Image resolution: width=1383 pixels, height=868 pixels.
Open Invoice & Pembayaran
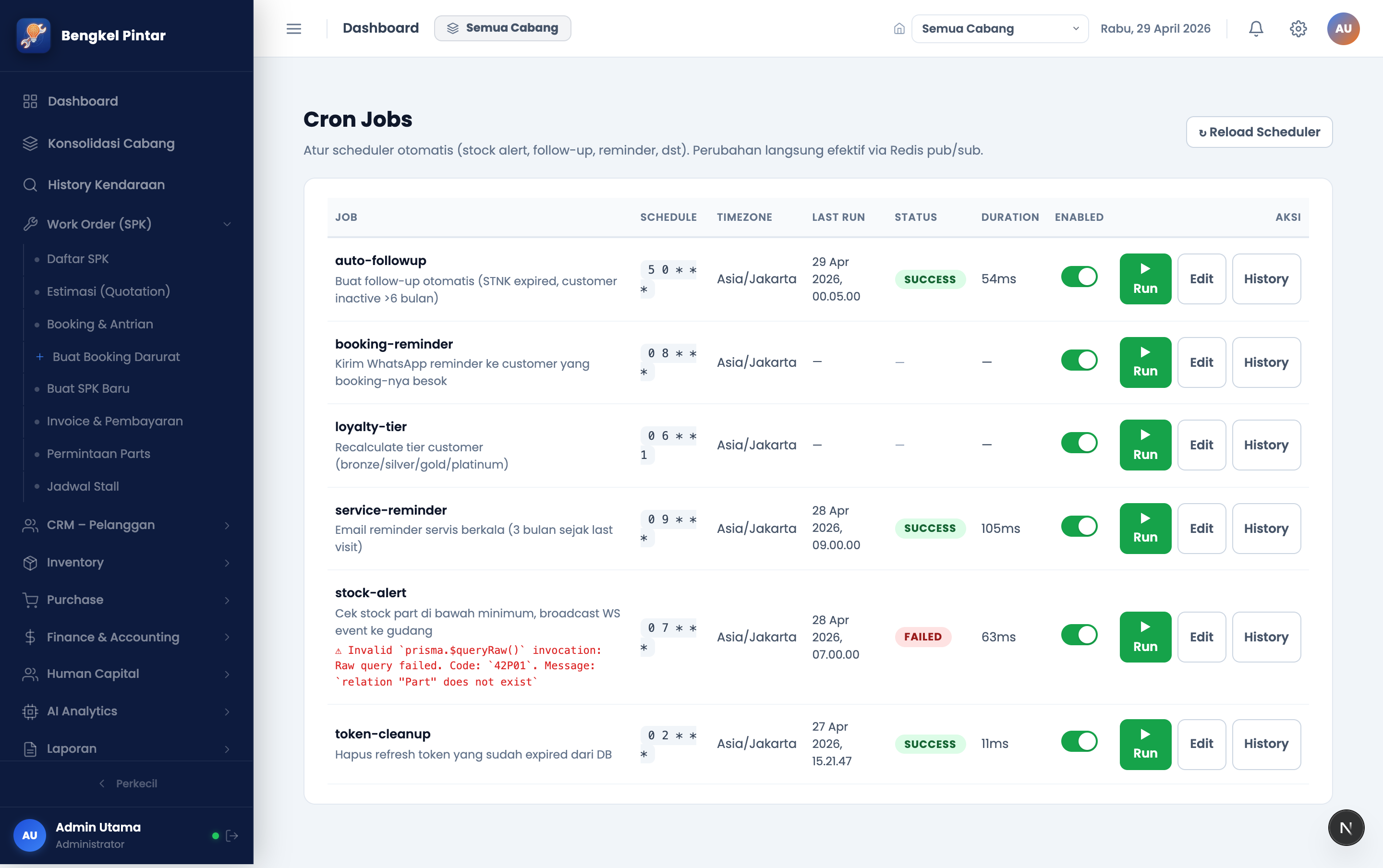pos(115,422)
